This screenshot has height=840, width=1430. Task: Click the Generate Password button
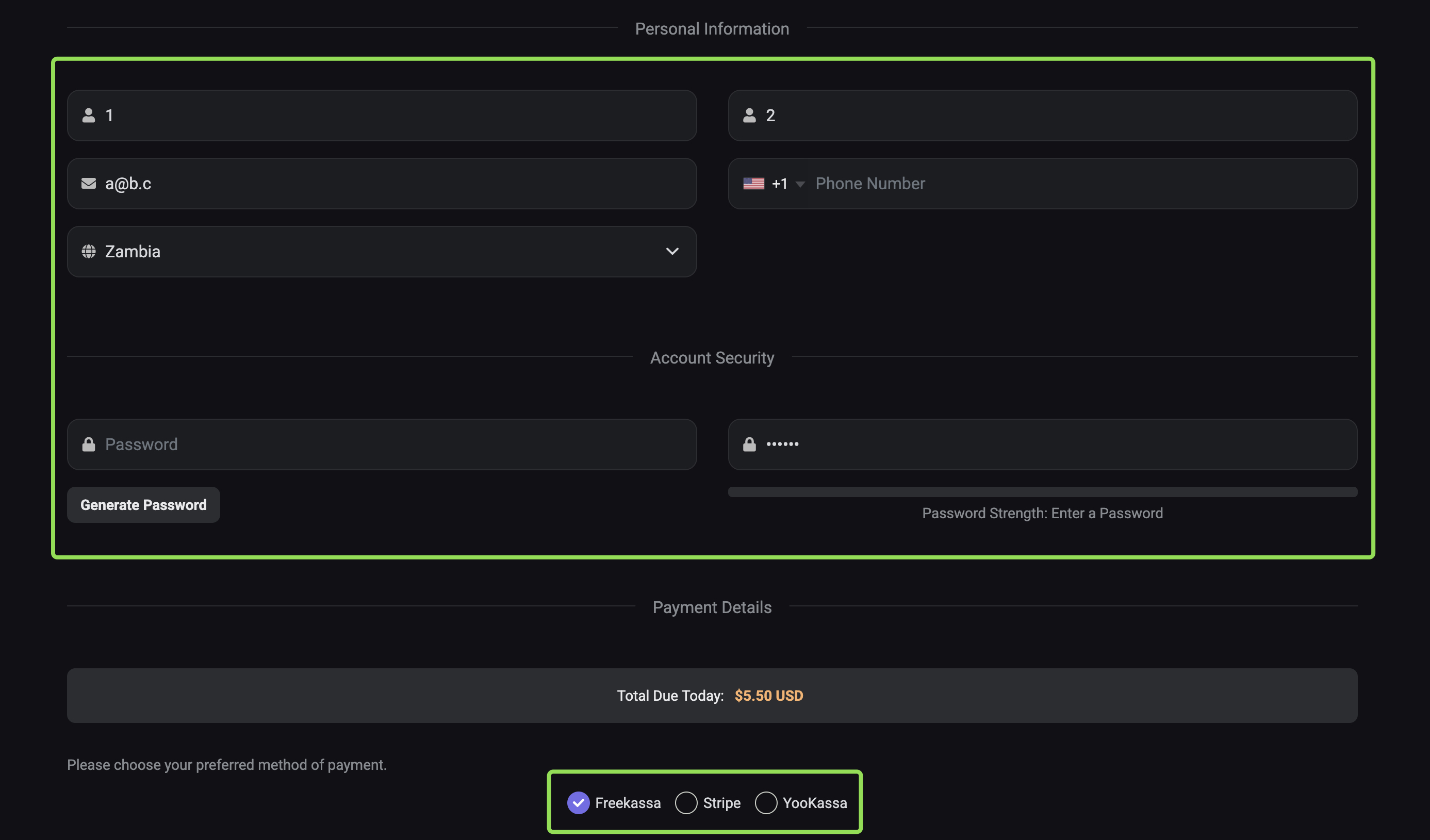[143, 505]
